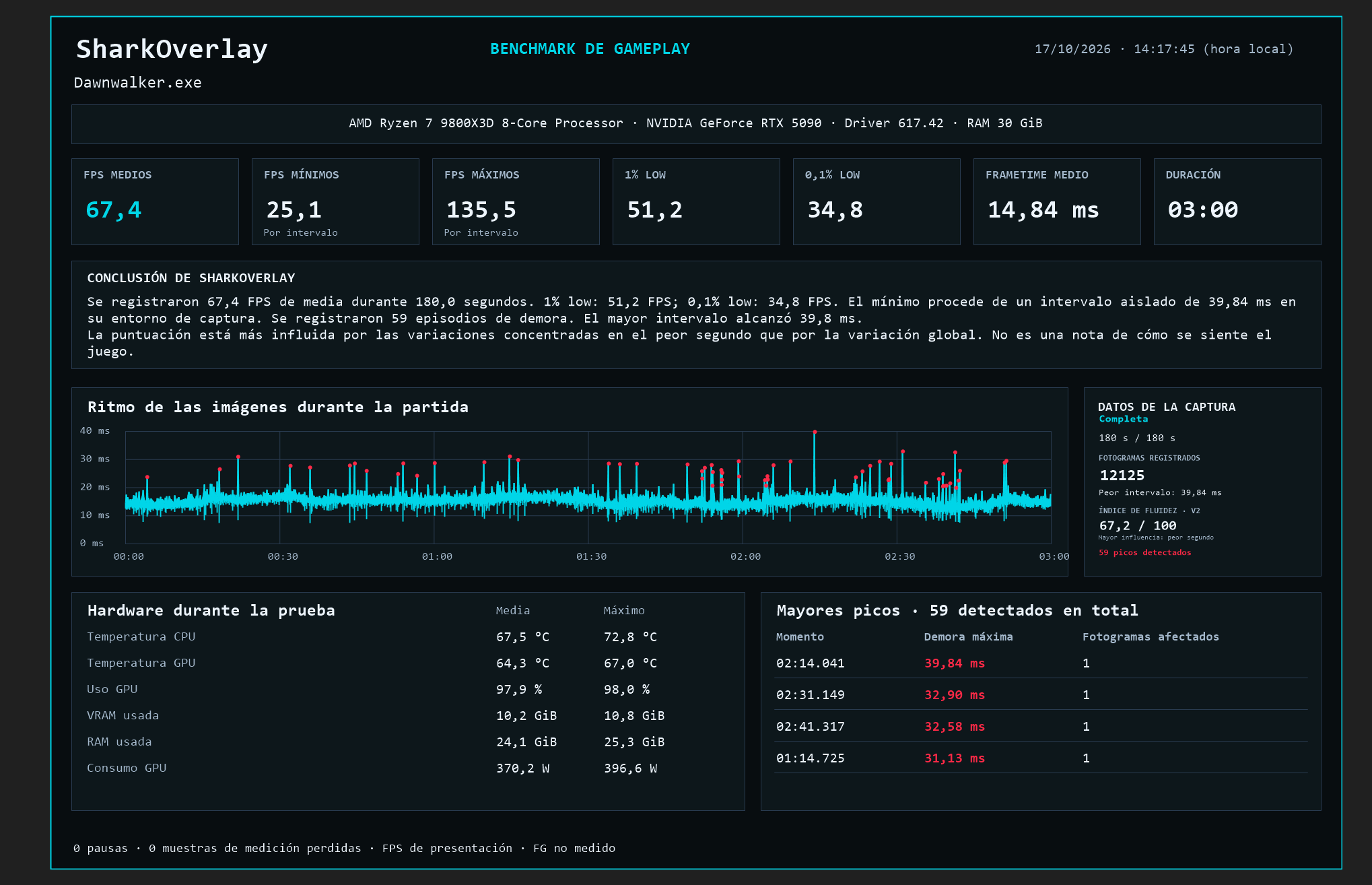This screenshot has width=1372, height=885.
Task: Click the 40 ms axis label
Action: click(x=95, y=430)
